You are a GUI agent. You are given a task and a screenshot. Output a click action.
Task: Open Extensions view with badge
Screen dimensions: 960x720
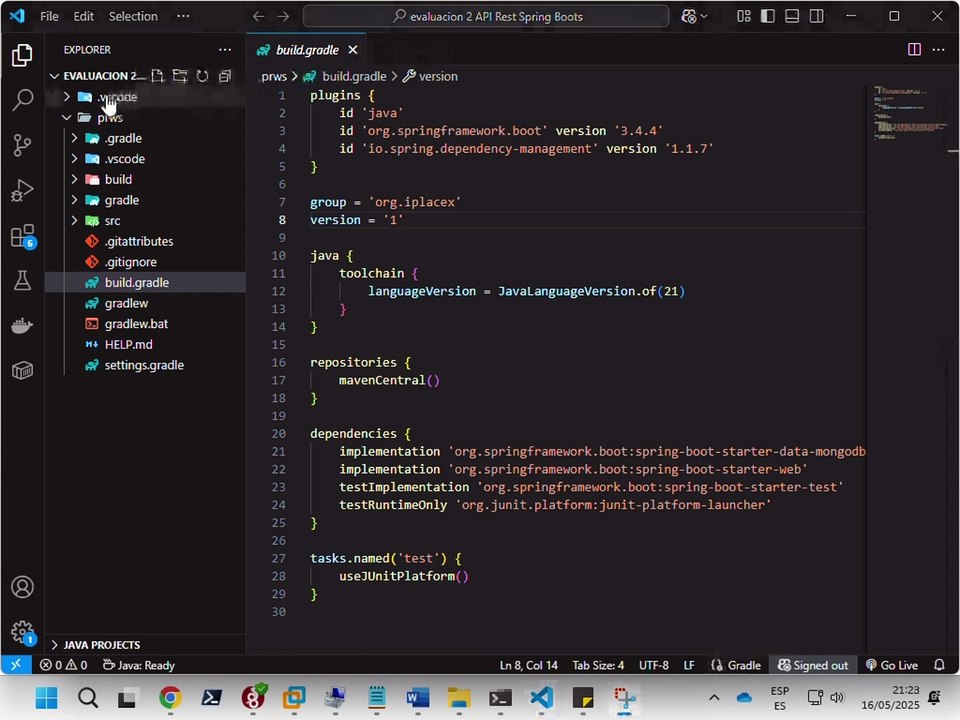click(23, 236)
